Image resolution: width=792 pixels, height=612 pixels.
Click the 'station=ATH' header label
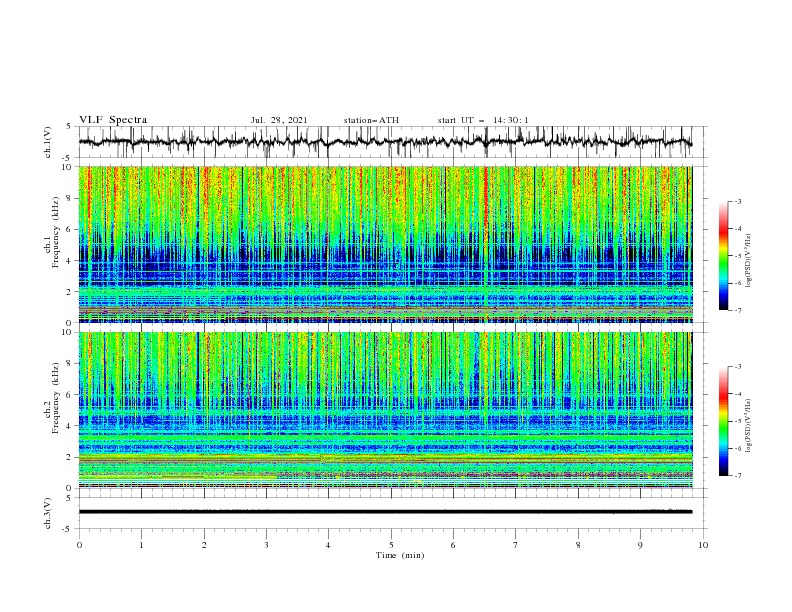[371, 120]
